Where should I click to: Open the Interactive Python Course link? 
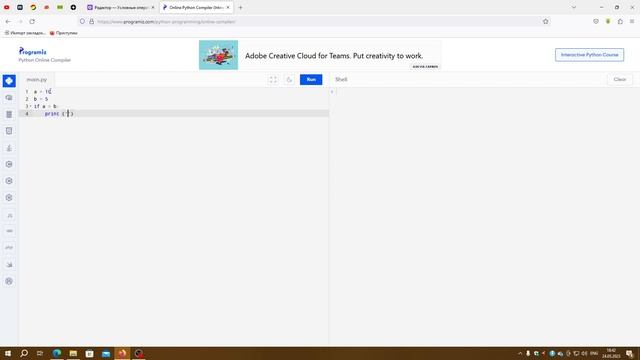click(589, 55)
